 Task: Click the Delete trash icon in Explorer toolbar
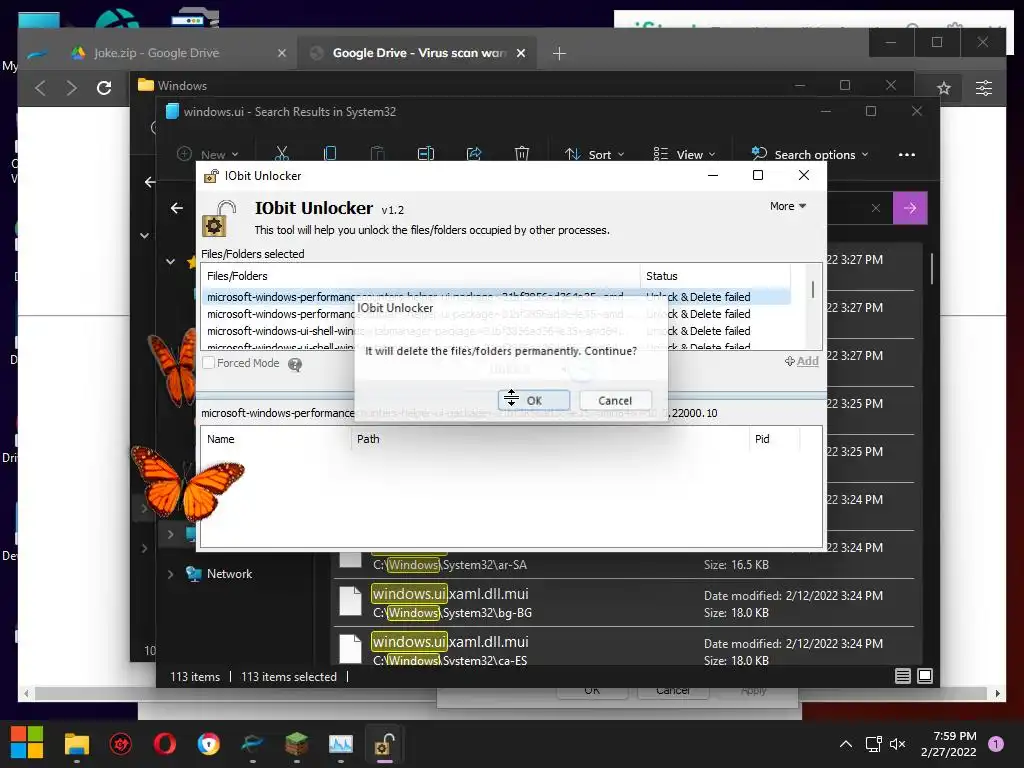coord(522,154)
